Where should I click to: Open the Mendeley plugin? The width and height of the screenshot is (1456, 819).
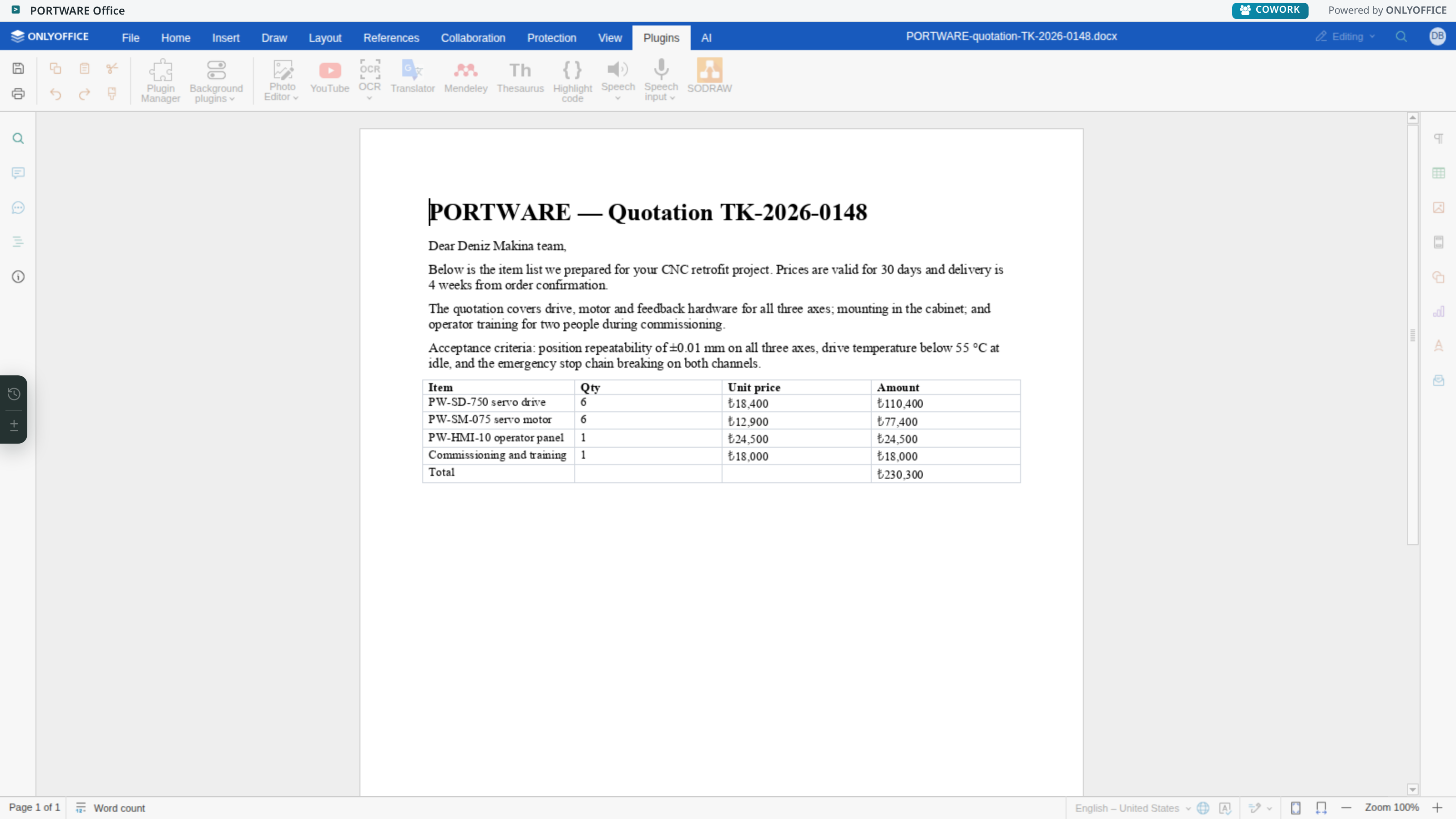(466, 77)
